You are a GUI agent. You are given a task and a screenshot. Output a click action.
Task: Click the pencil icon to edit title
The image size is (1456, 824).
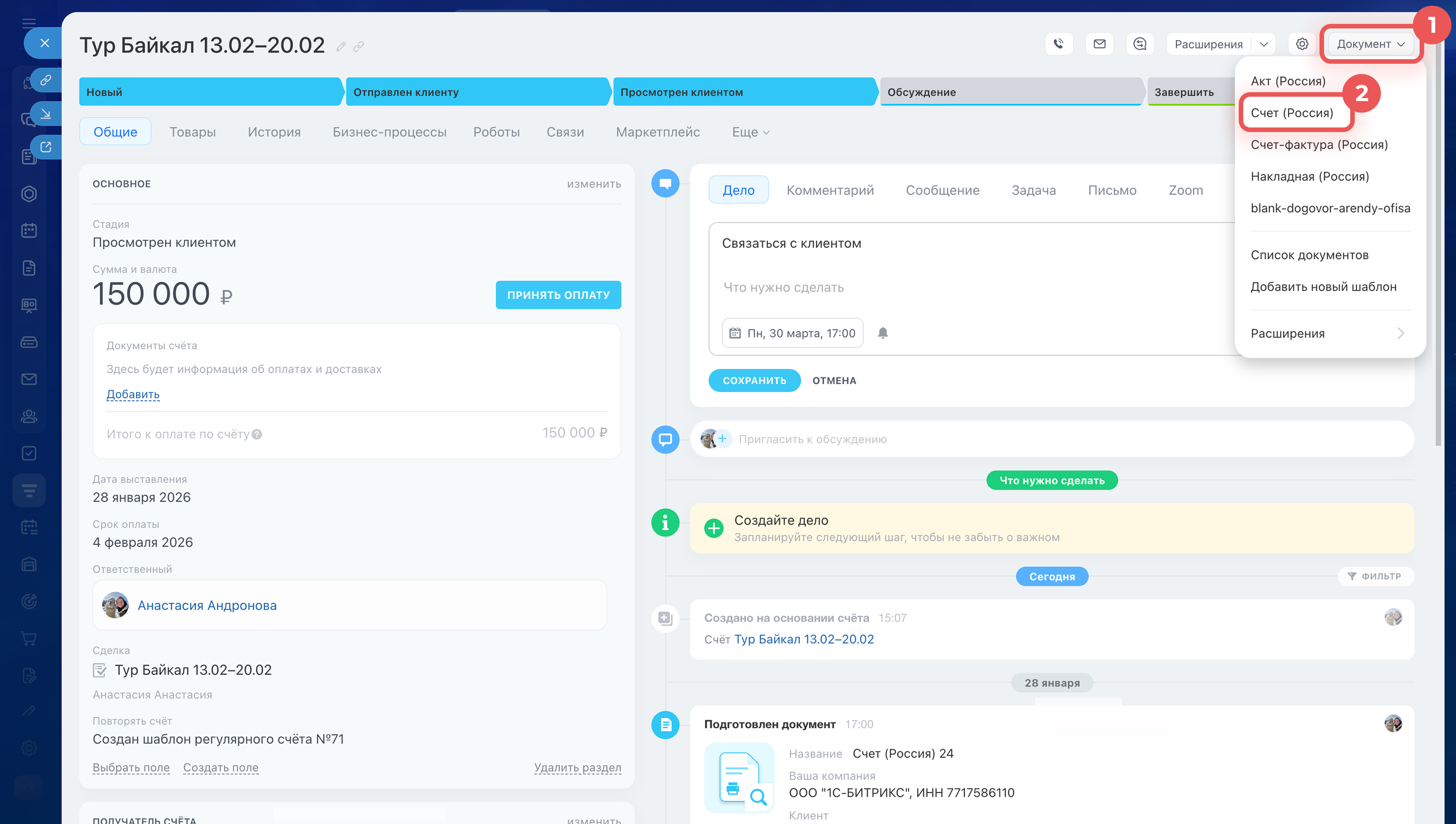(x=340, y=46)
